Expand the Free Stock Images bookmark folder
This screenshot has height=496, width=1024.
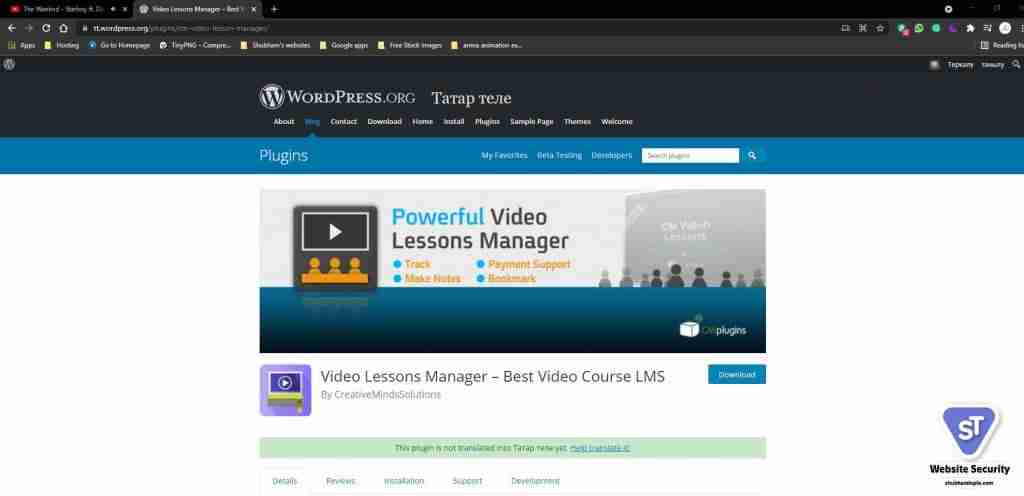click(x=409, y=46)
